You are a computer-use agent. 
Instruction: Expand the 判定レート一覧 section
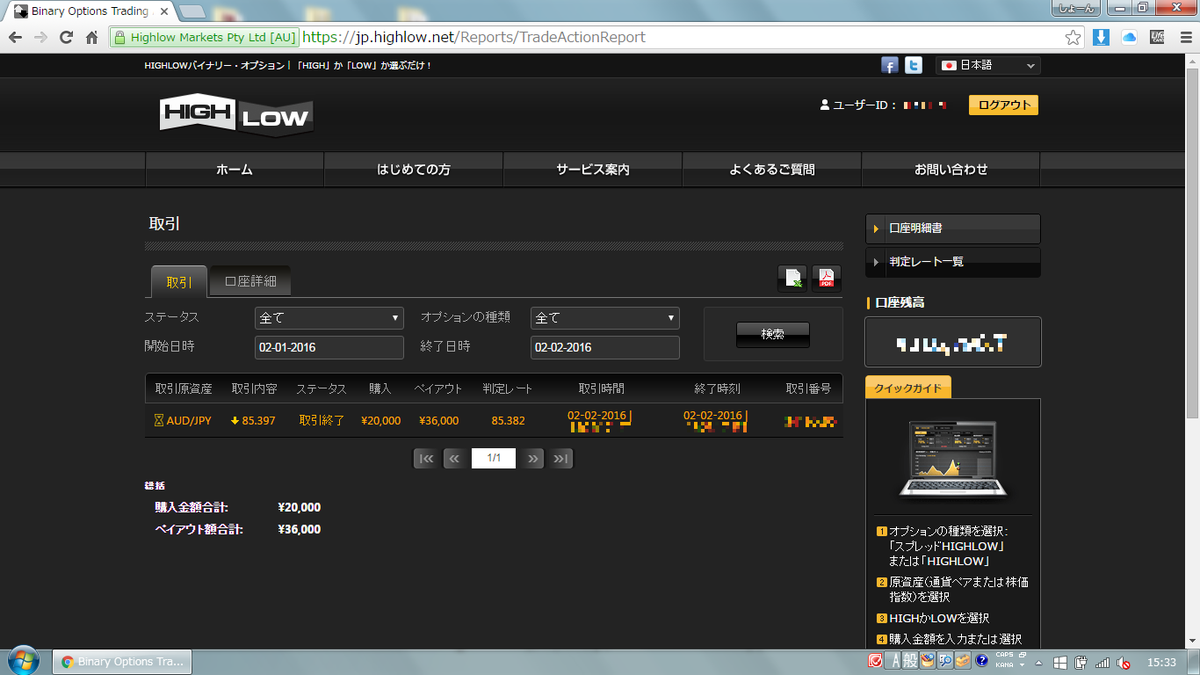pos(952,261)
